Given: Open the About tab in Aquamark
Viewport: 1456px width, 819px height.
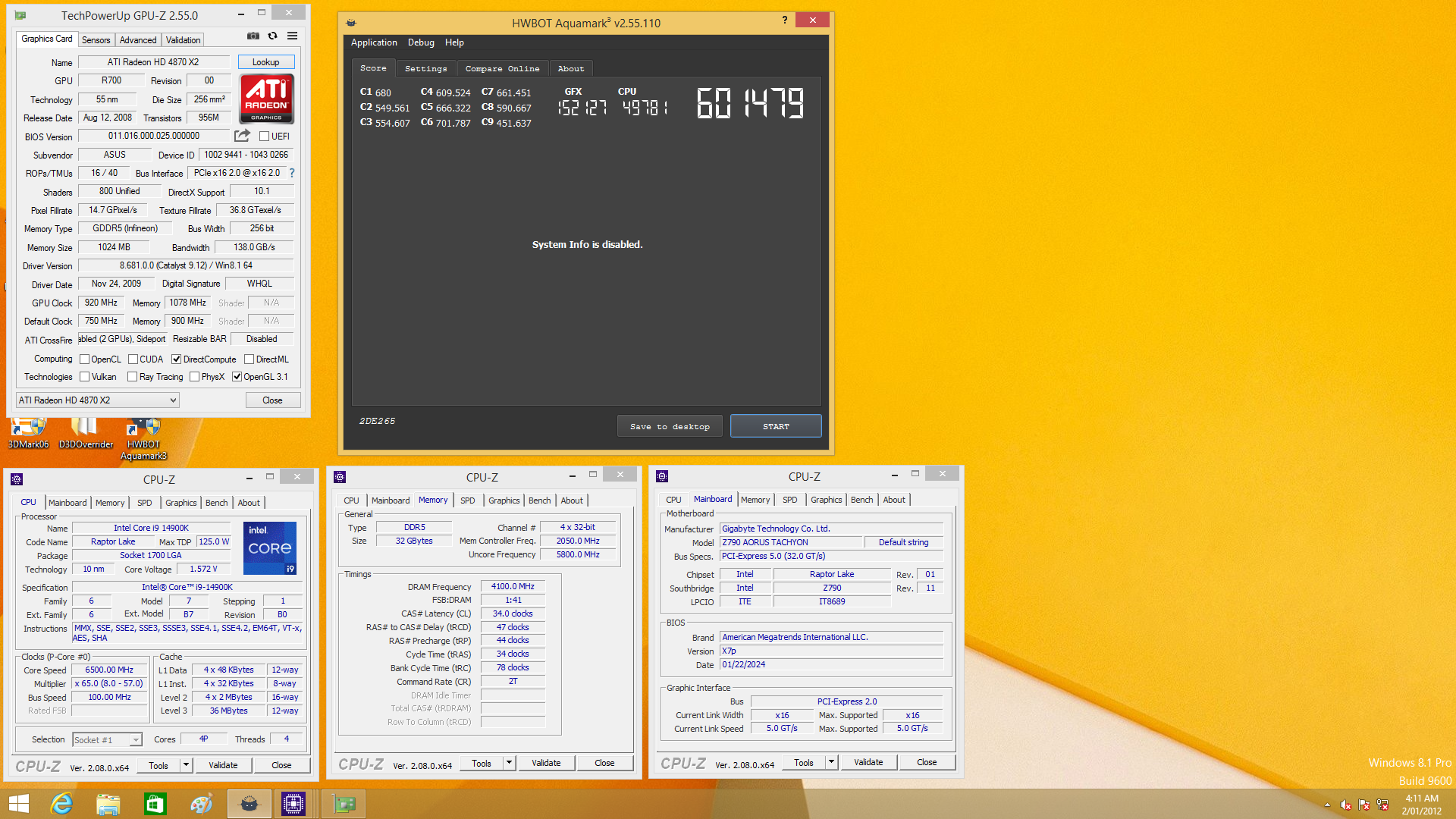Looking at the screenshot, I should pos(571,69).
